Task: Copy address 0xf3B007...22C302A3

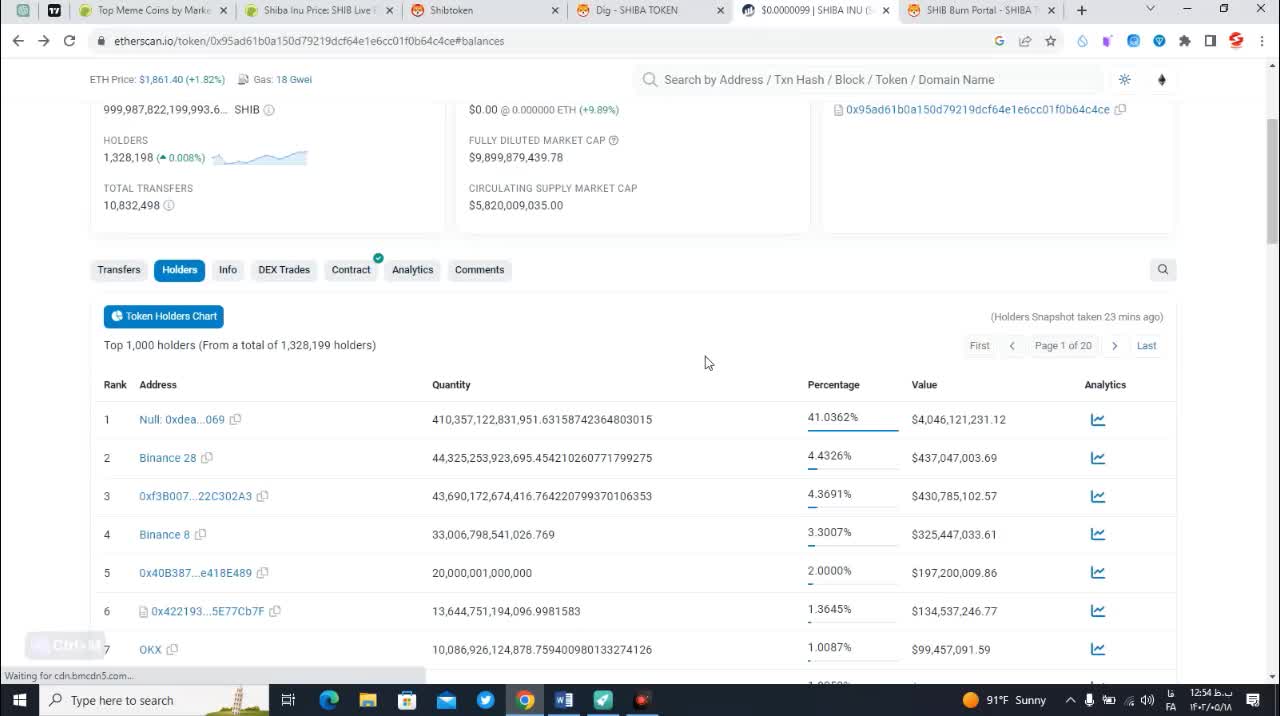Action: pos(262,496)
